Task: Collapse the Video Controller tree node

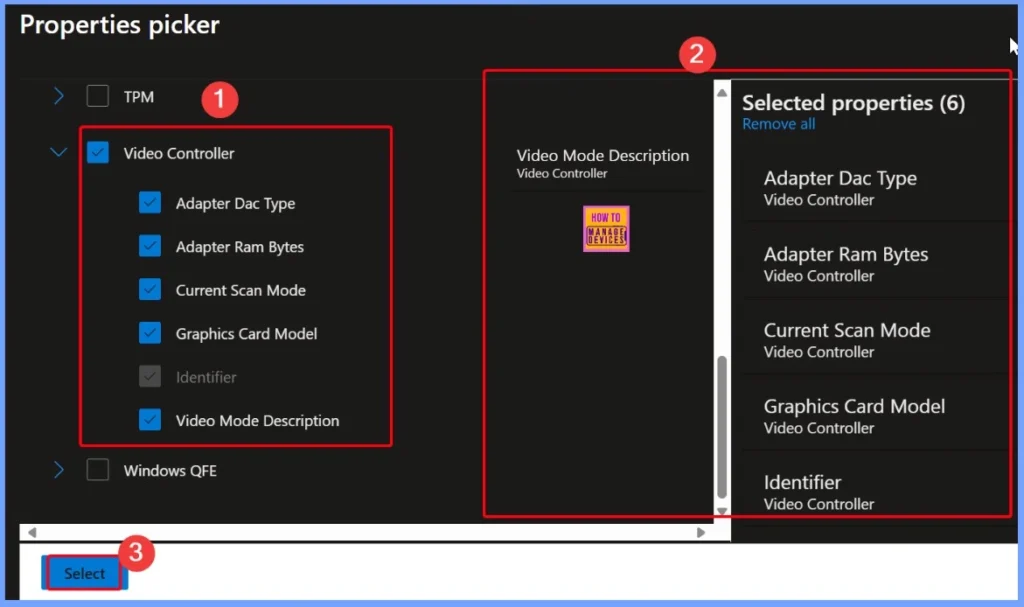Action: click(x=59, y=153)
